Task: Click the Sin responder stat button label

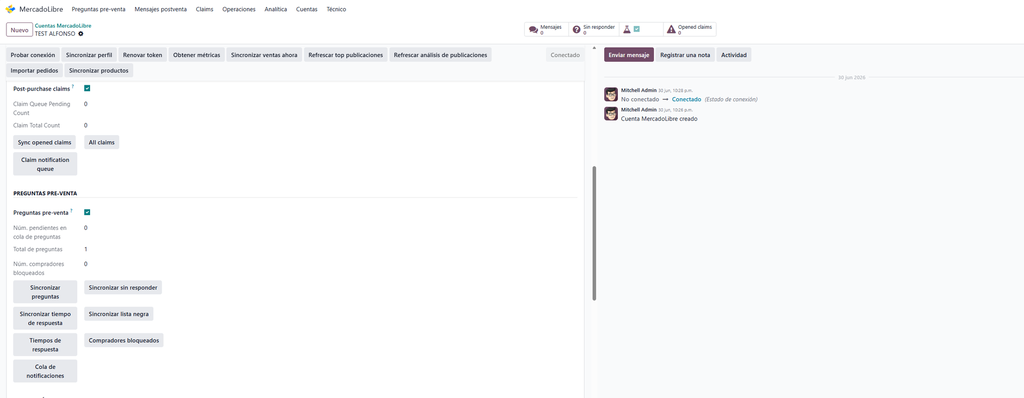Action: [x=599, y=27]
